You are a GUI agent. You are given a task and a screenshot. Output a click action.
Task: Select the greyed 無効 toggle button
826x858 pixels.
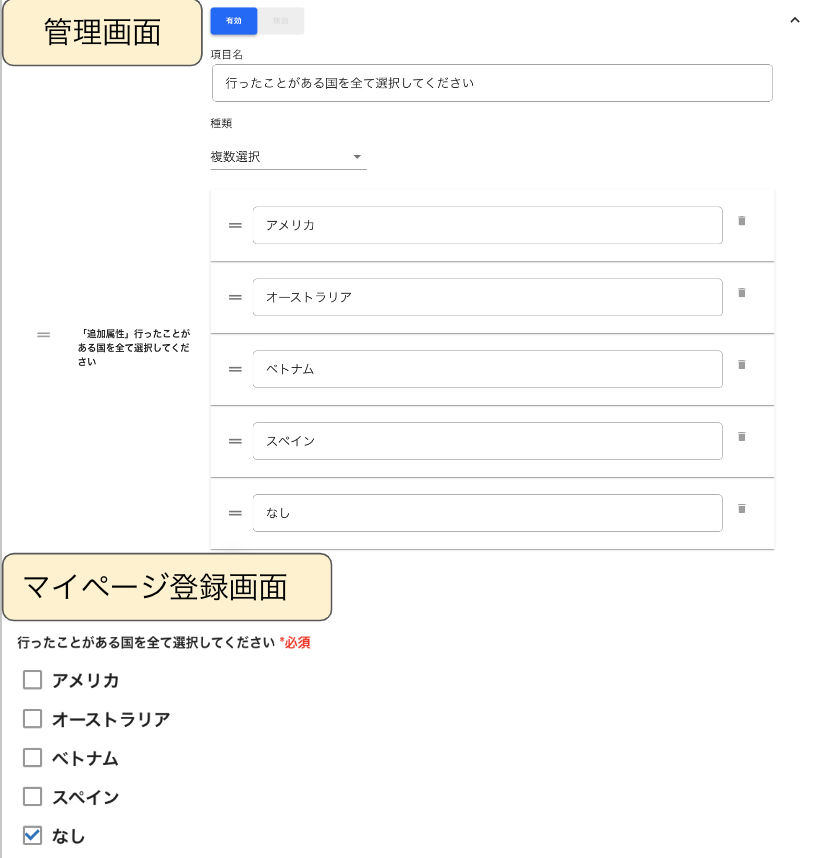281,21
